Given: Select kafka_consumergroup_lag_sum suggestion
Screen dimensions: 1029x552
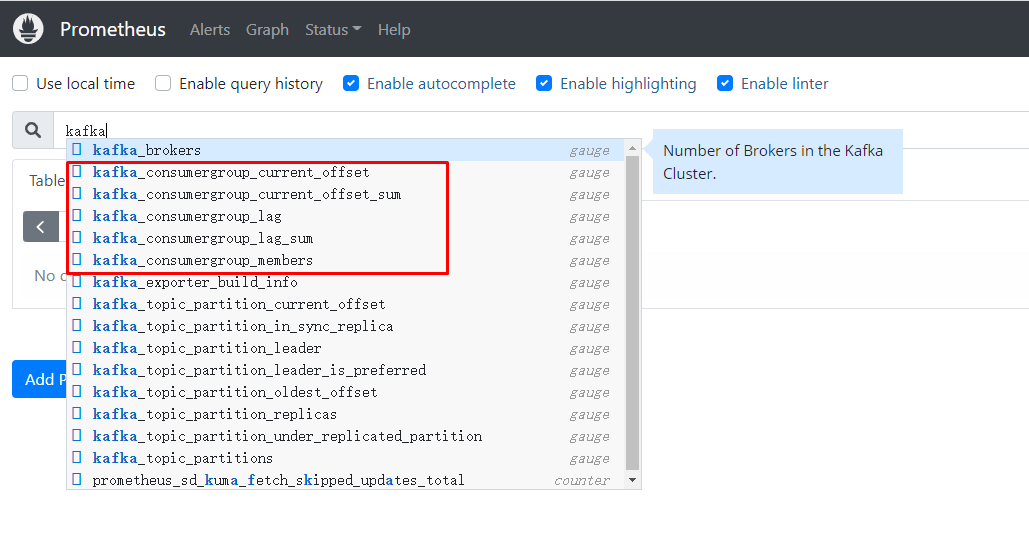Looking at the screenshot, I should click(346, 238).
